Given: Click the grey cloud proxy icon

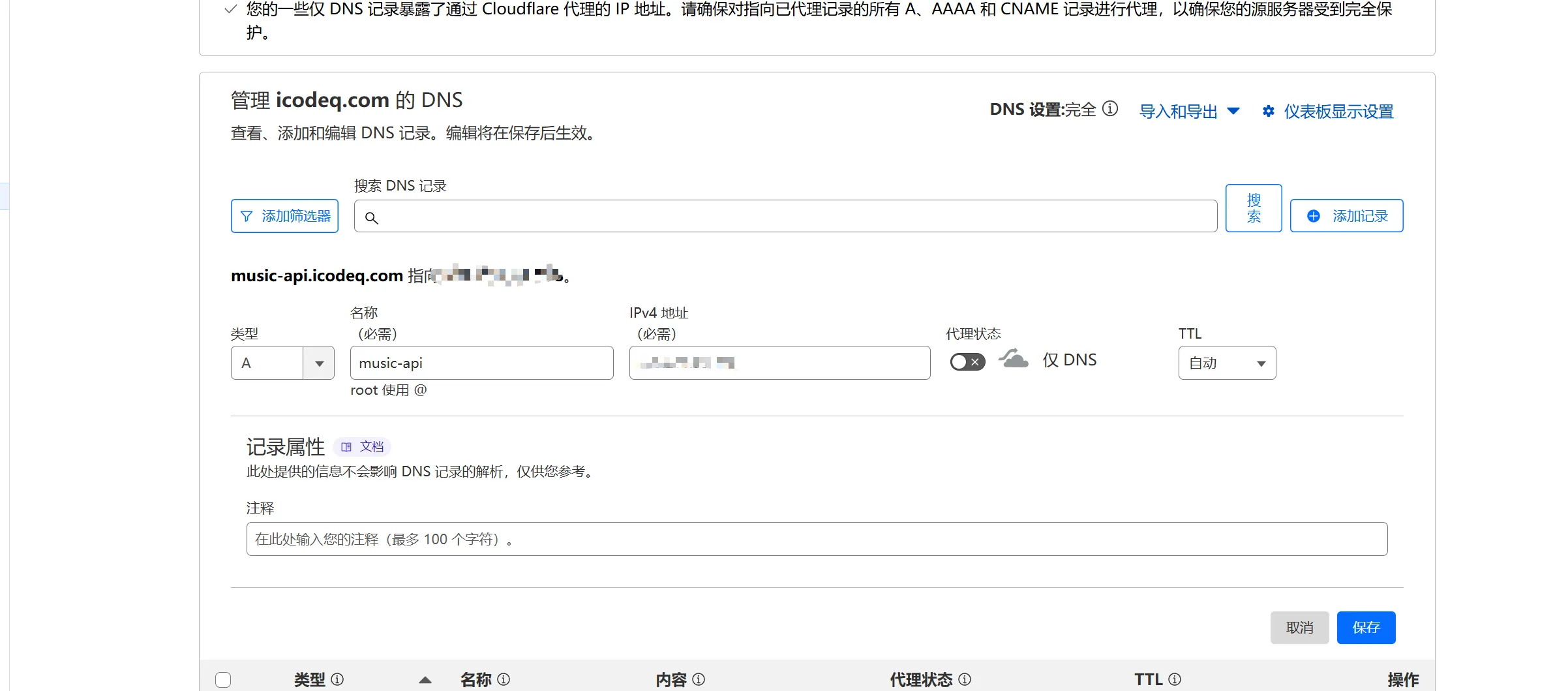Looking at the screenshot, I should 1014,359.
